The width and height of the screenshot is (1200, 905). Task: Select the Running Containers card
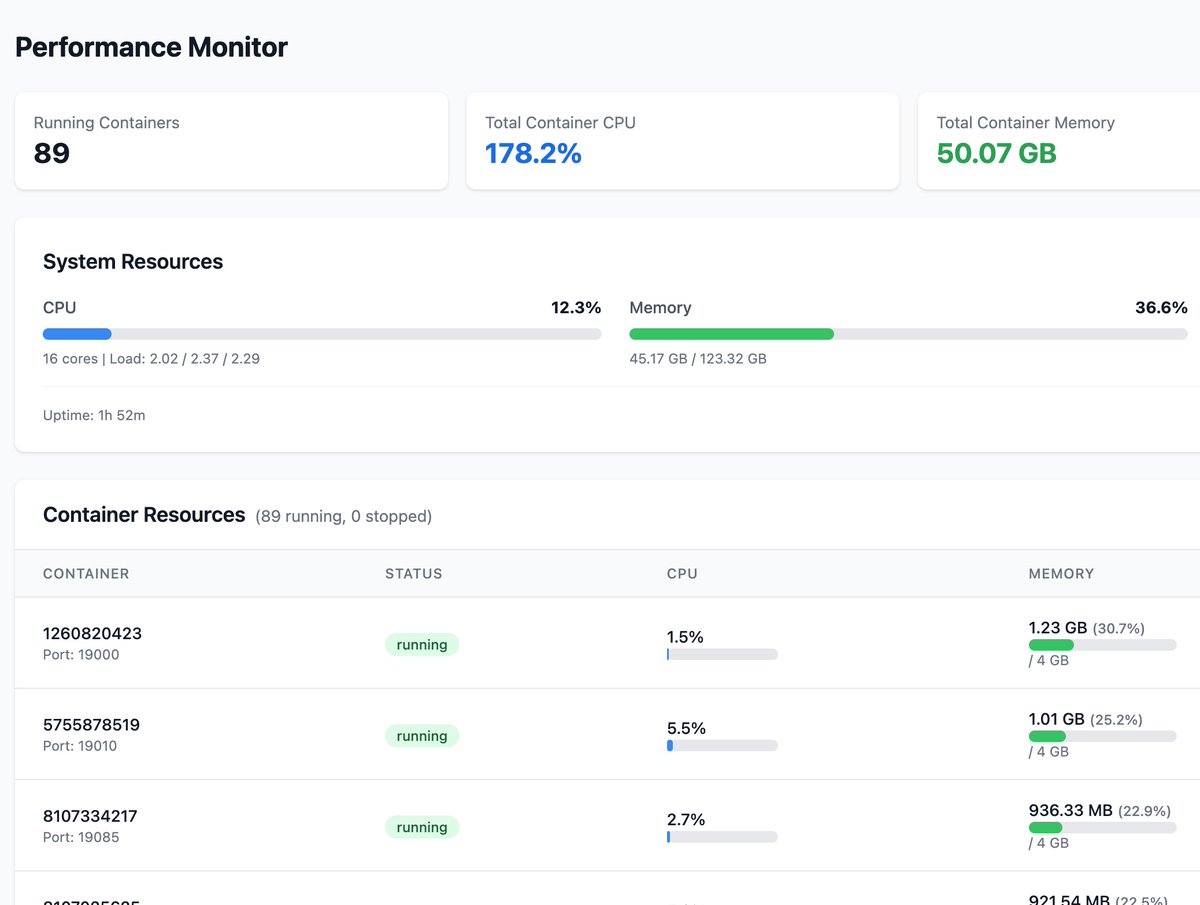231,141
